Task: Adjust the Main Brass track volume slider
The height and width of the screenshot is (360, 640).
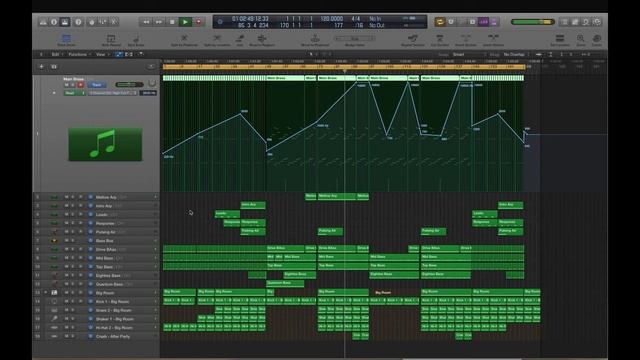Action: coord(129,85)
